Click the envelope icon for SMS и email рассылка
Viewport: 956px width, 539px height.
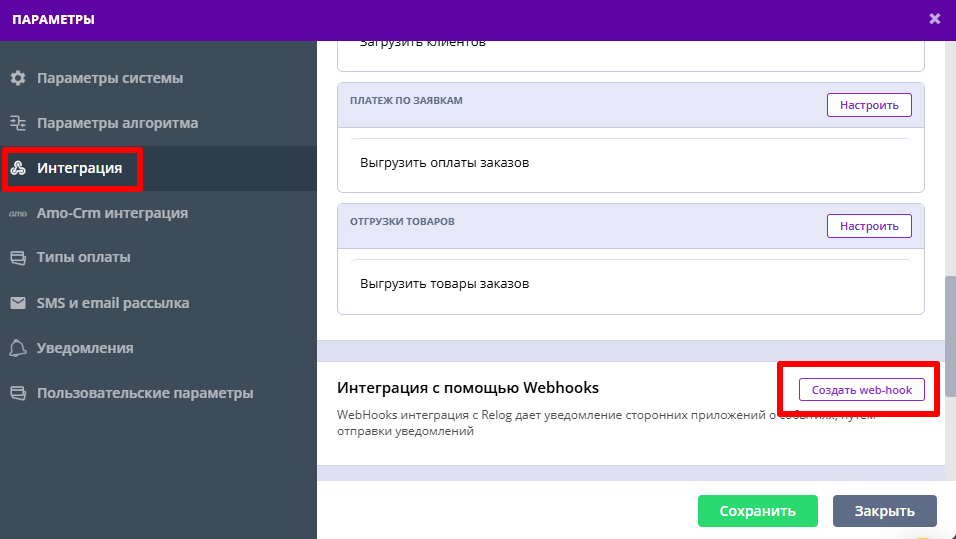tap(17, 303)
